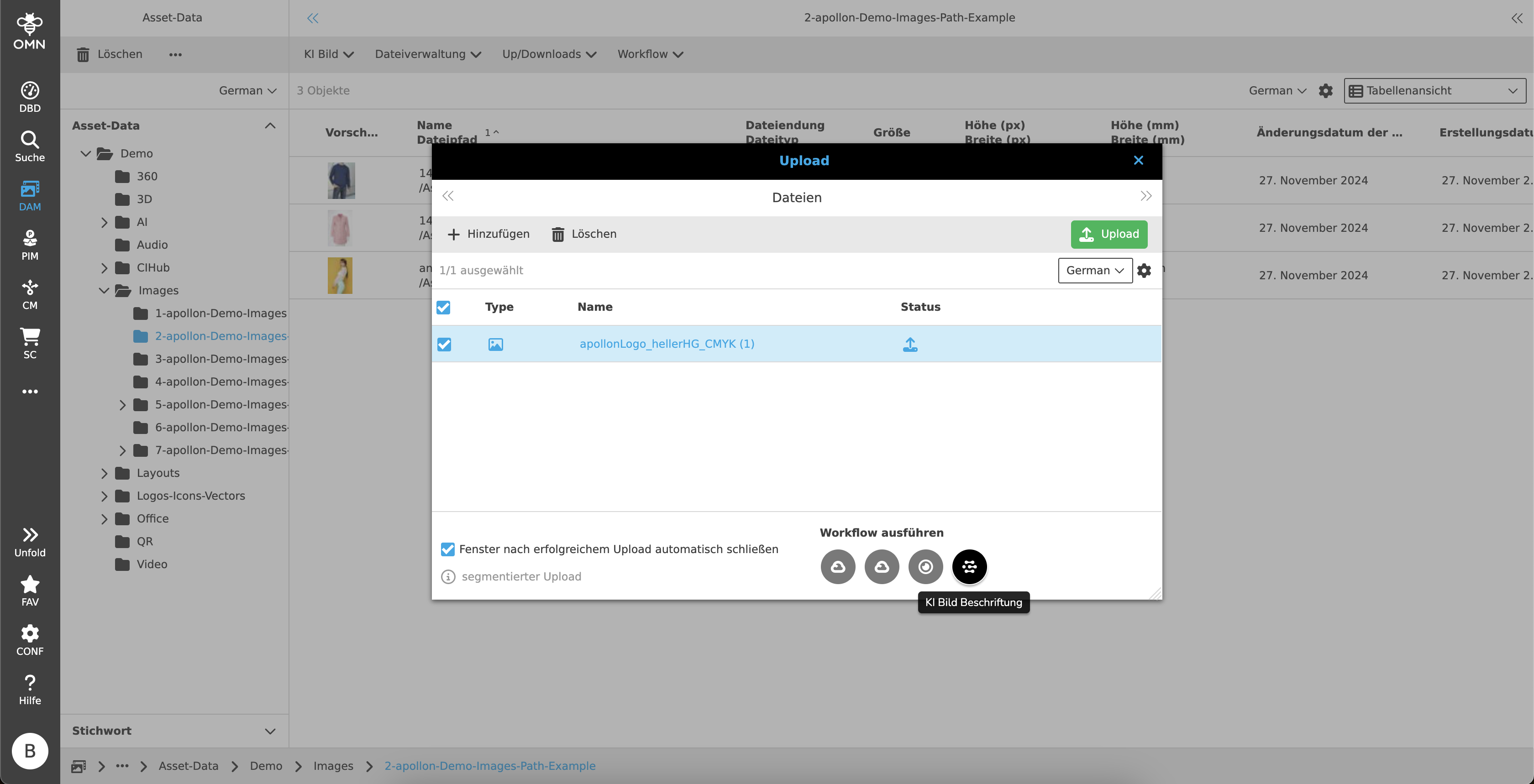1534x784 pixels.
Task: Open the CM module in sidebar
Action: (x=30, y=294)
